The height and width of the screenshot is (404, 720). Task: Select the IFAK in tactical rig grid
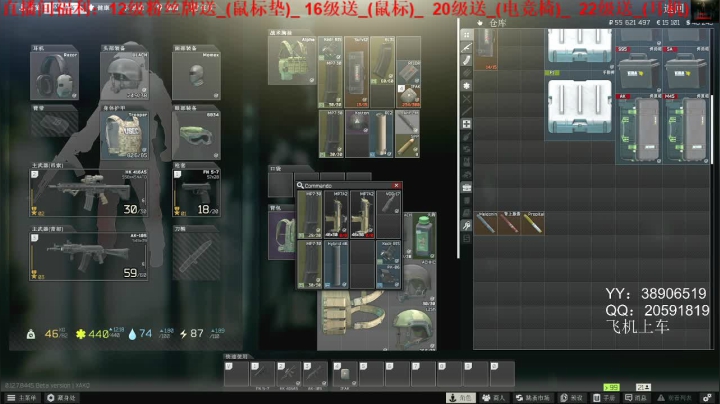408,96
